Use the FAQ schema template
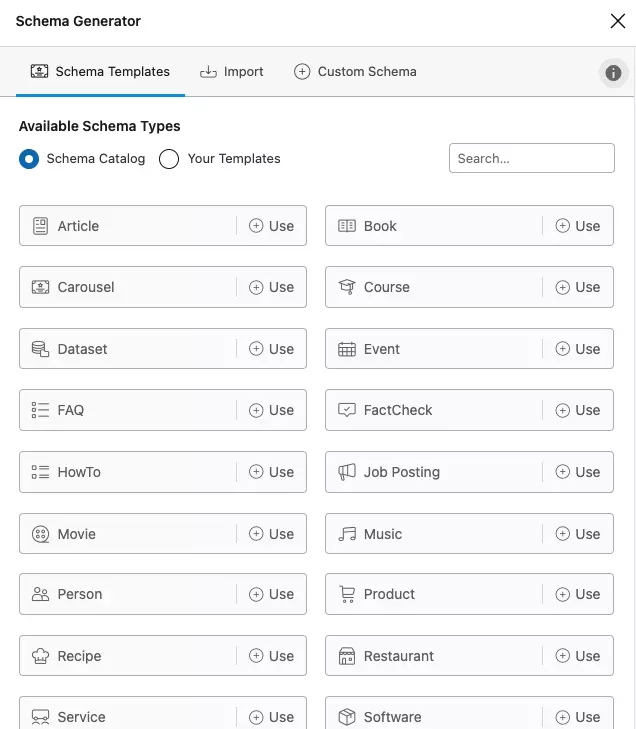 (271, 410)
